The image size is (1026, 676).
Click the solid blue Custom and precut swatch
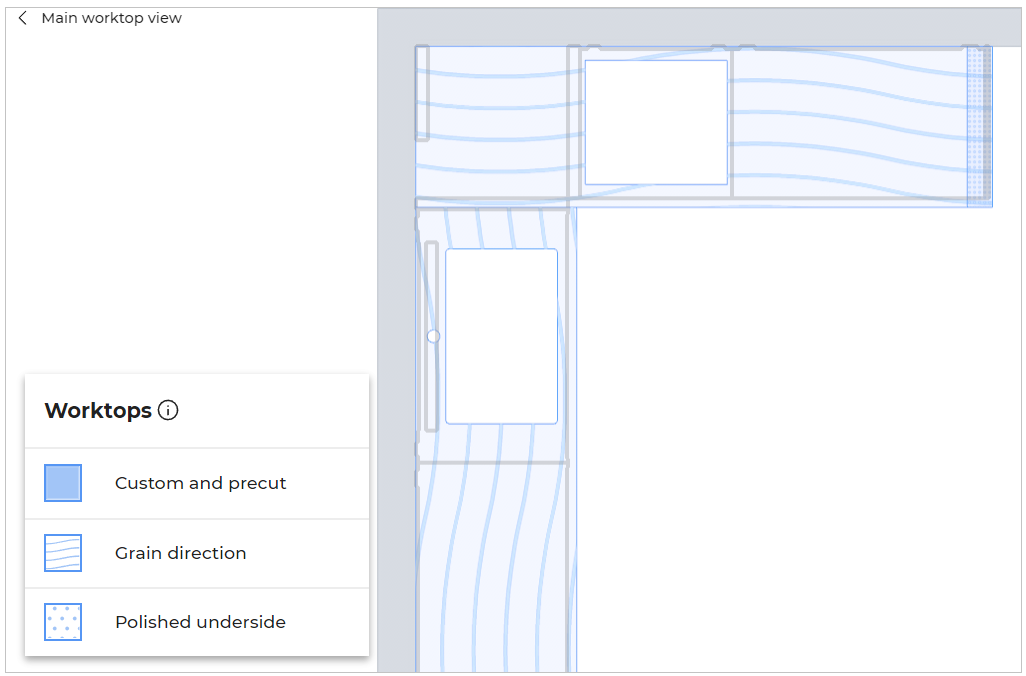point(63,483)
